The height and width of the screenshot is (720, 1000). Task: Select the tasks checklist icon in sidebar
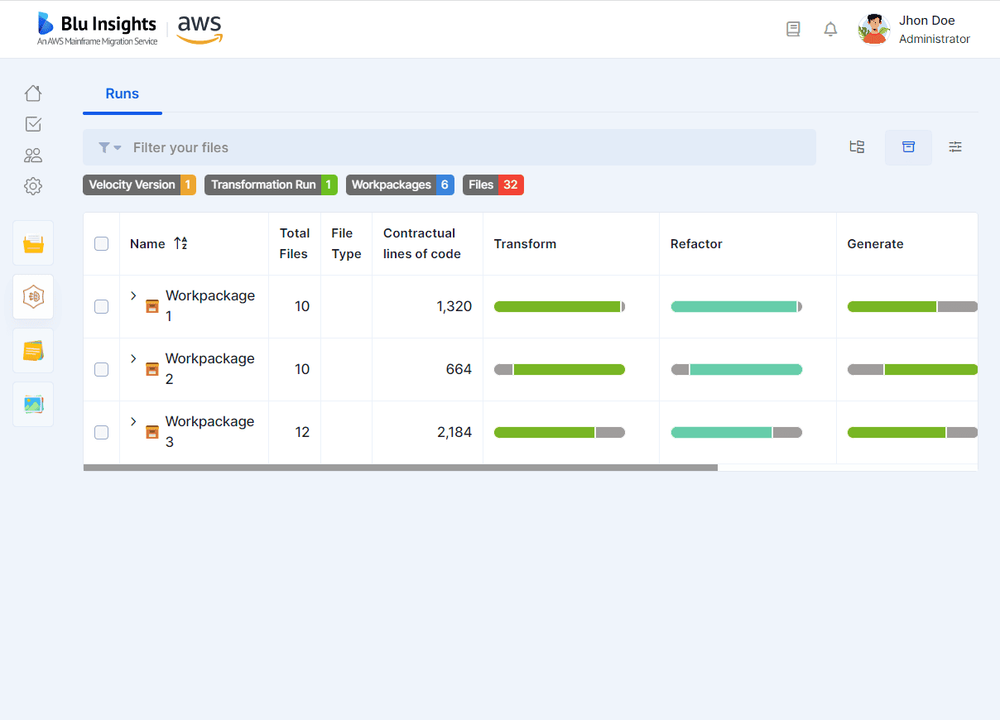32,124
